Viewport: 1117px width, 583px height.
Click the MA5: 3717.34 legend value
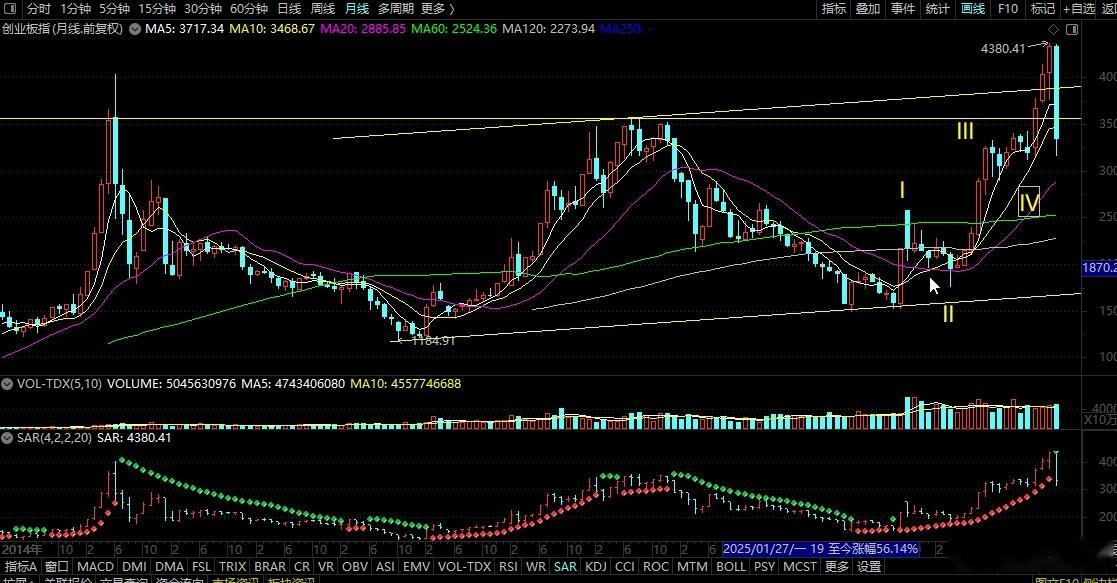185,29
